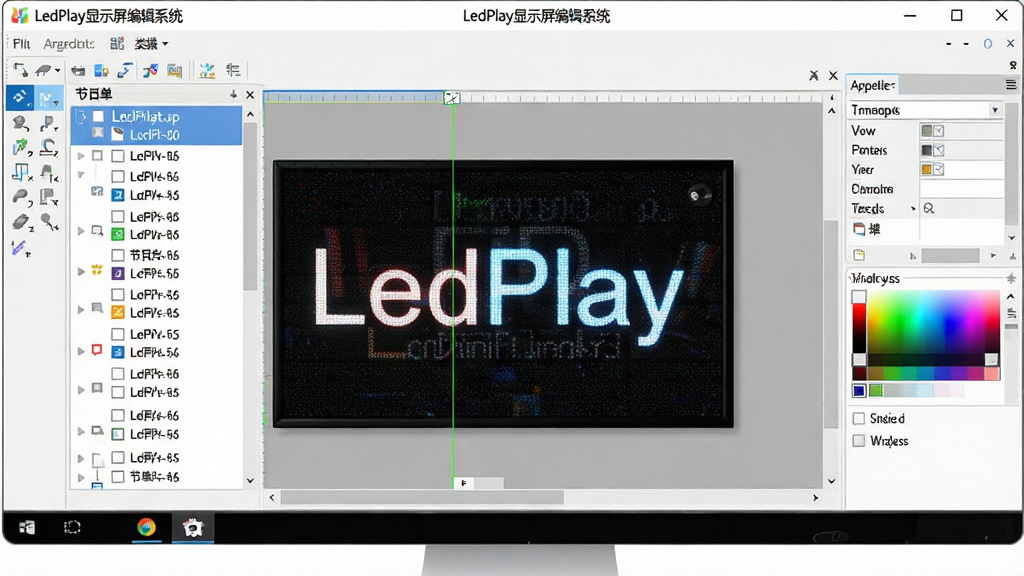Close the 节目单 panel
Viewport: 1024px width, 576px height.
point(250,95)
